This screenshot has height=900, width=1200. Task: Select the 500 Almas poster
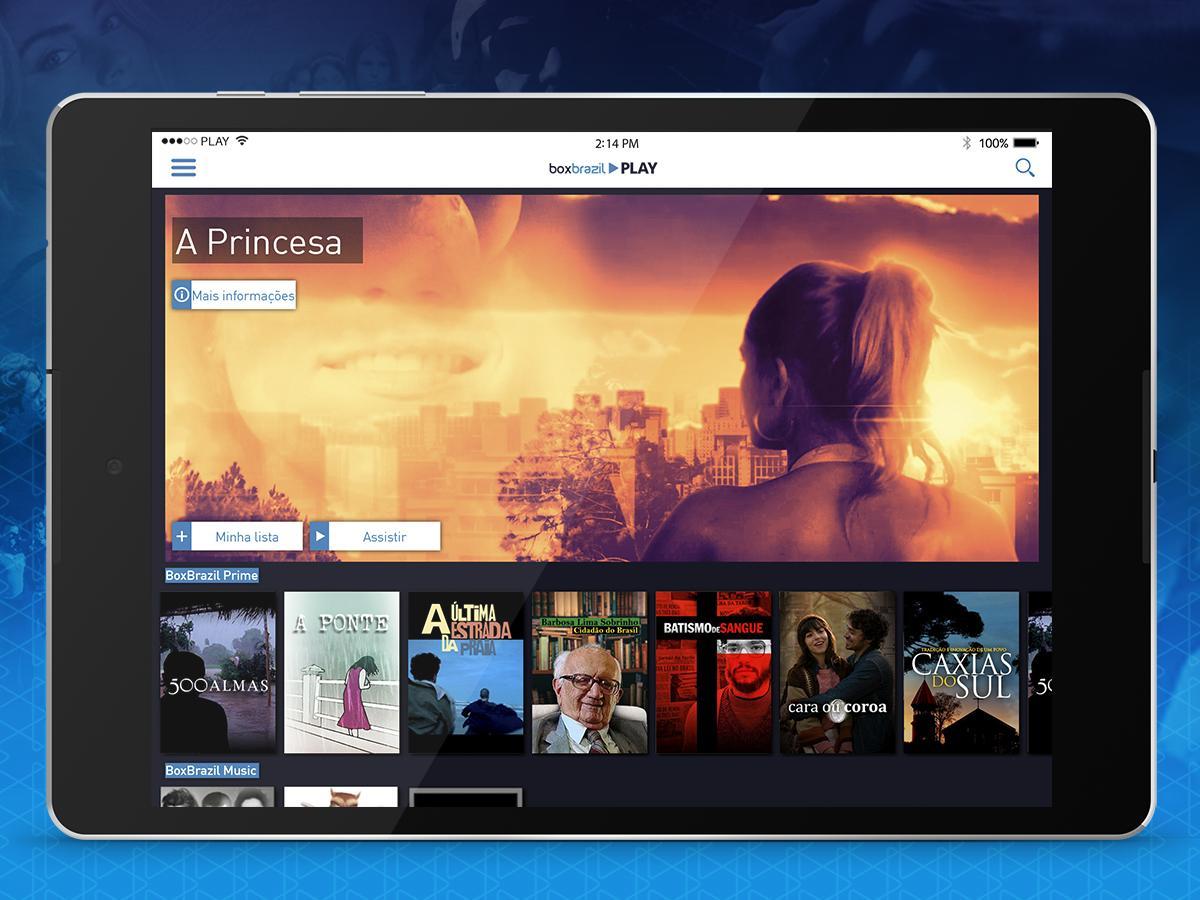point(218,672)
